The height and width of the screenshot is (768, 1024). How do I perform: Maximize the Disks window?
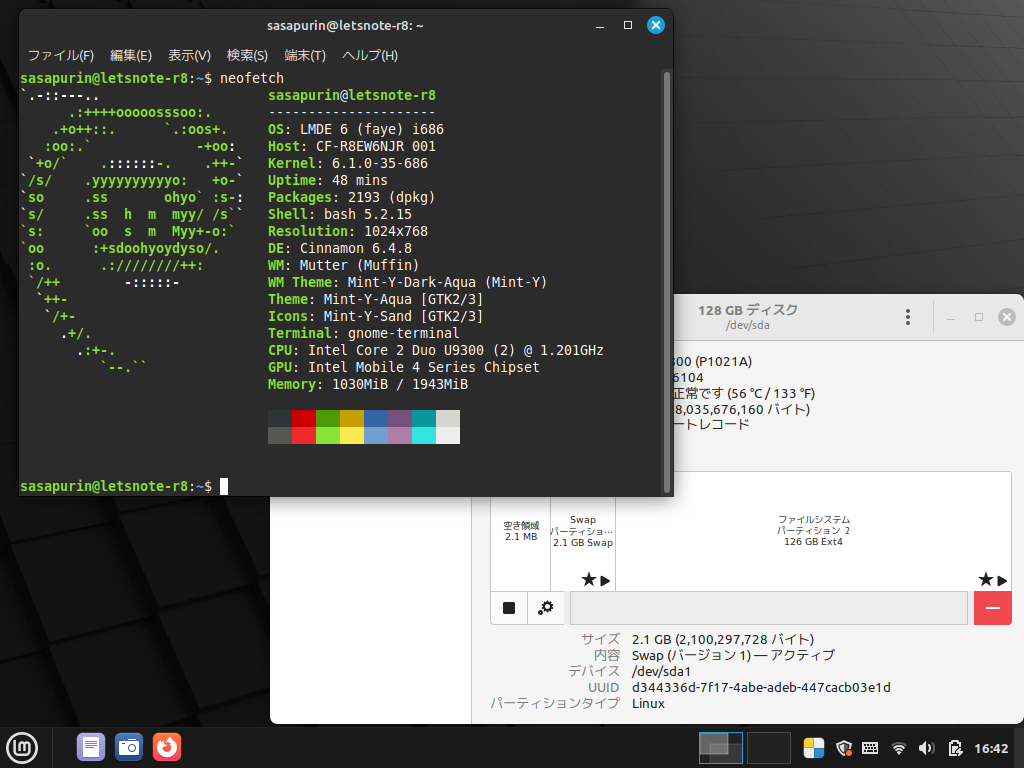(x=979, y=317)
